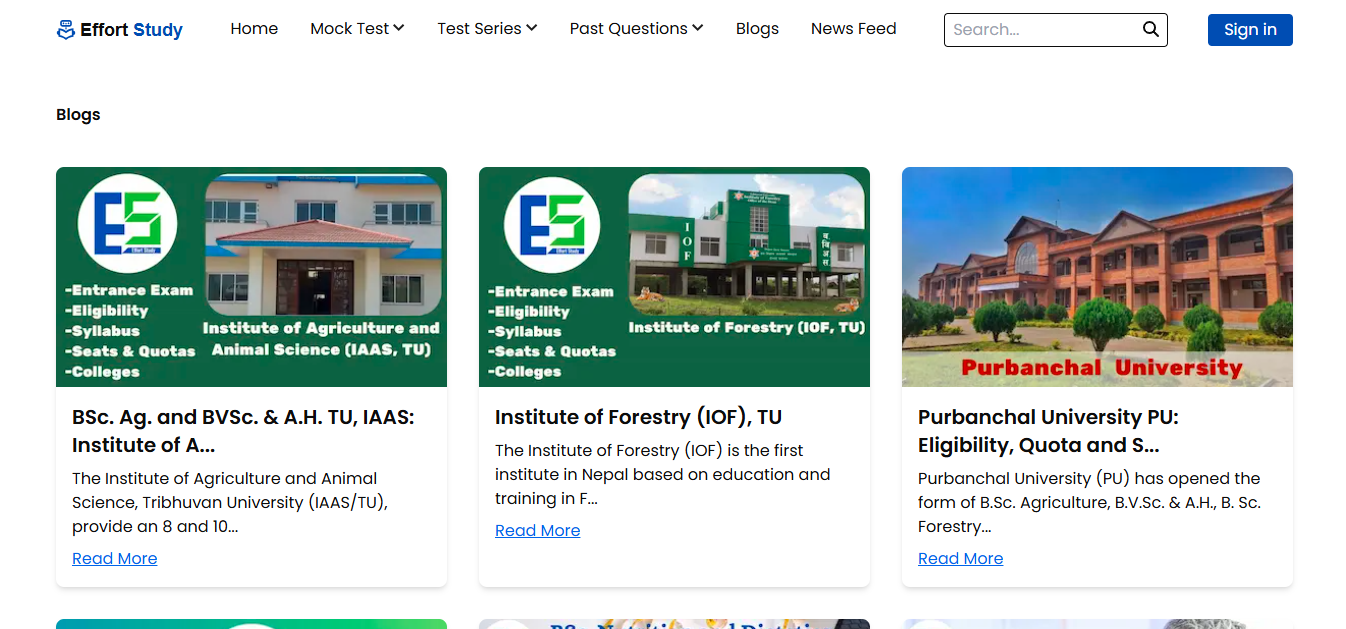Screen dimensions: 1346x629
Task: Open the Purbanchal University campus thumbnail
Action: coord(1097,277)
